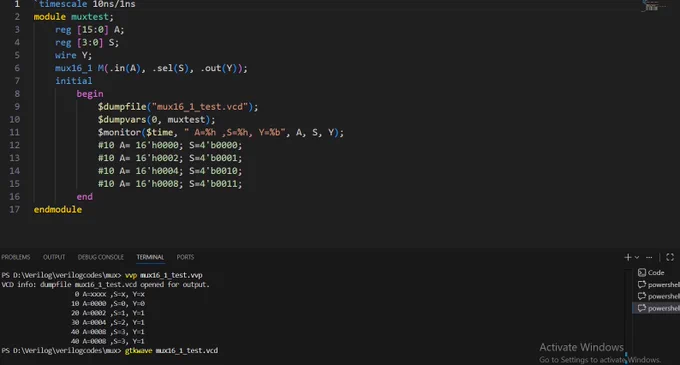The image size is (680, 365).
Task: Click the $monitor statement
Action: (221, 132)
